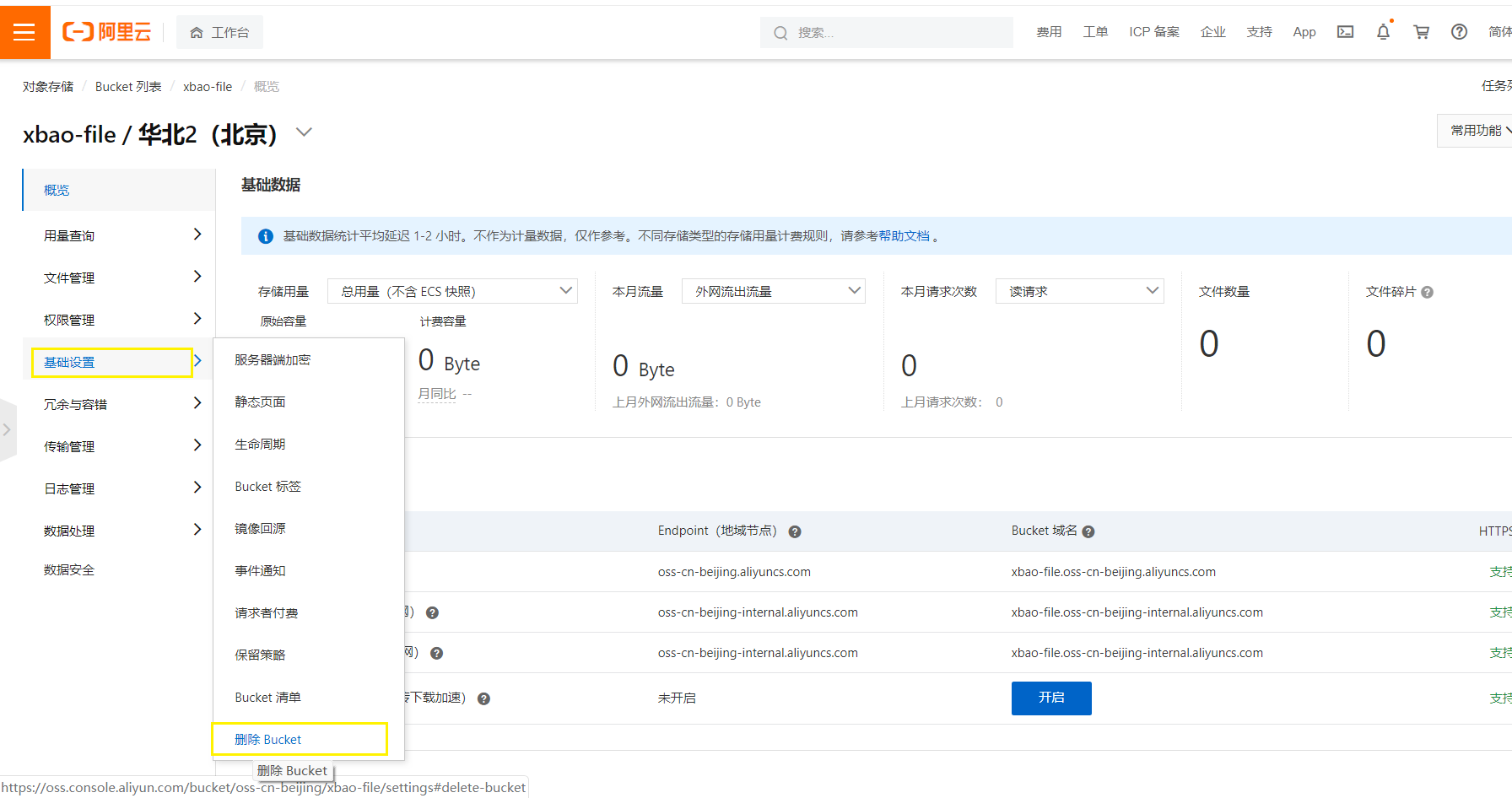Image resolution: width=1512 pixels, height=798 pixels.
Task: Open 支持 in the top navigation
Action: pos(1260,32)
